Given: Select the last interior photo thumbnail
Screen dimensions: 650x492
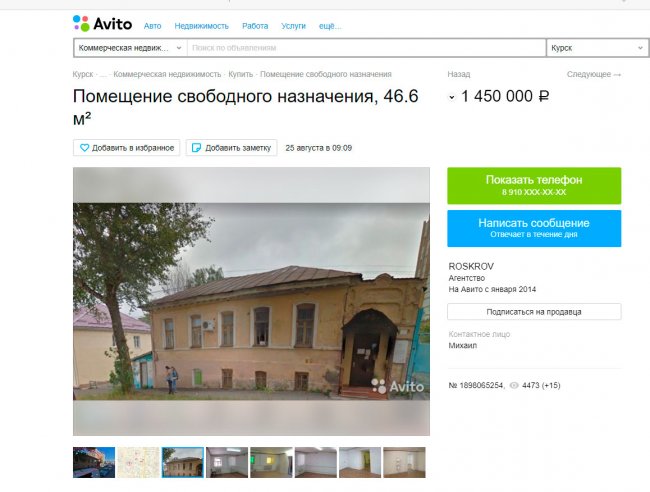Looking at the screenshot, I should [404, 462].
